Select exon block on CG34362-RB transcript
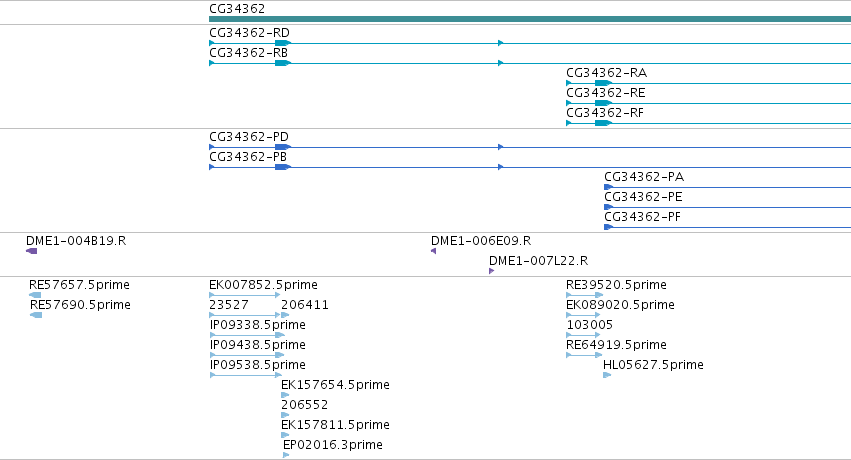This screenshot has width=851, height=460. [x=283, y=63]
